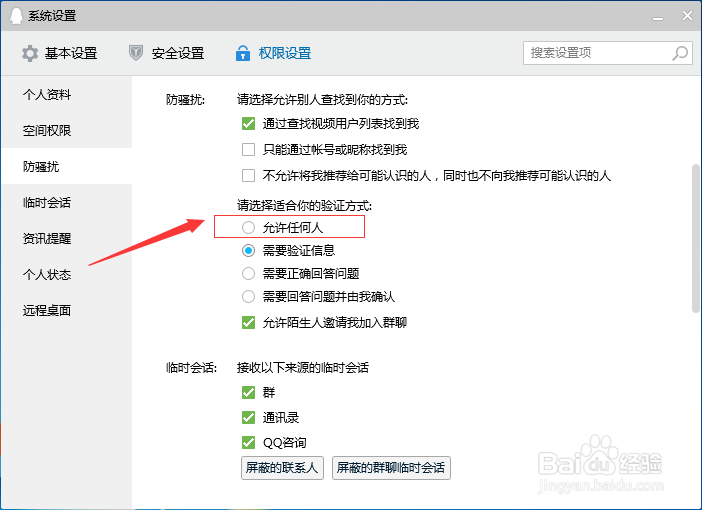
Task: Go to 空间权限 section
Action: (x=67, y=130)
